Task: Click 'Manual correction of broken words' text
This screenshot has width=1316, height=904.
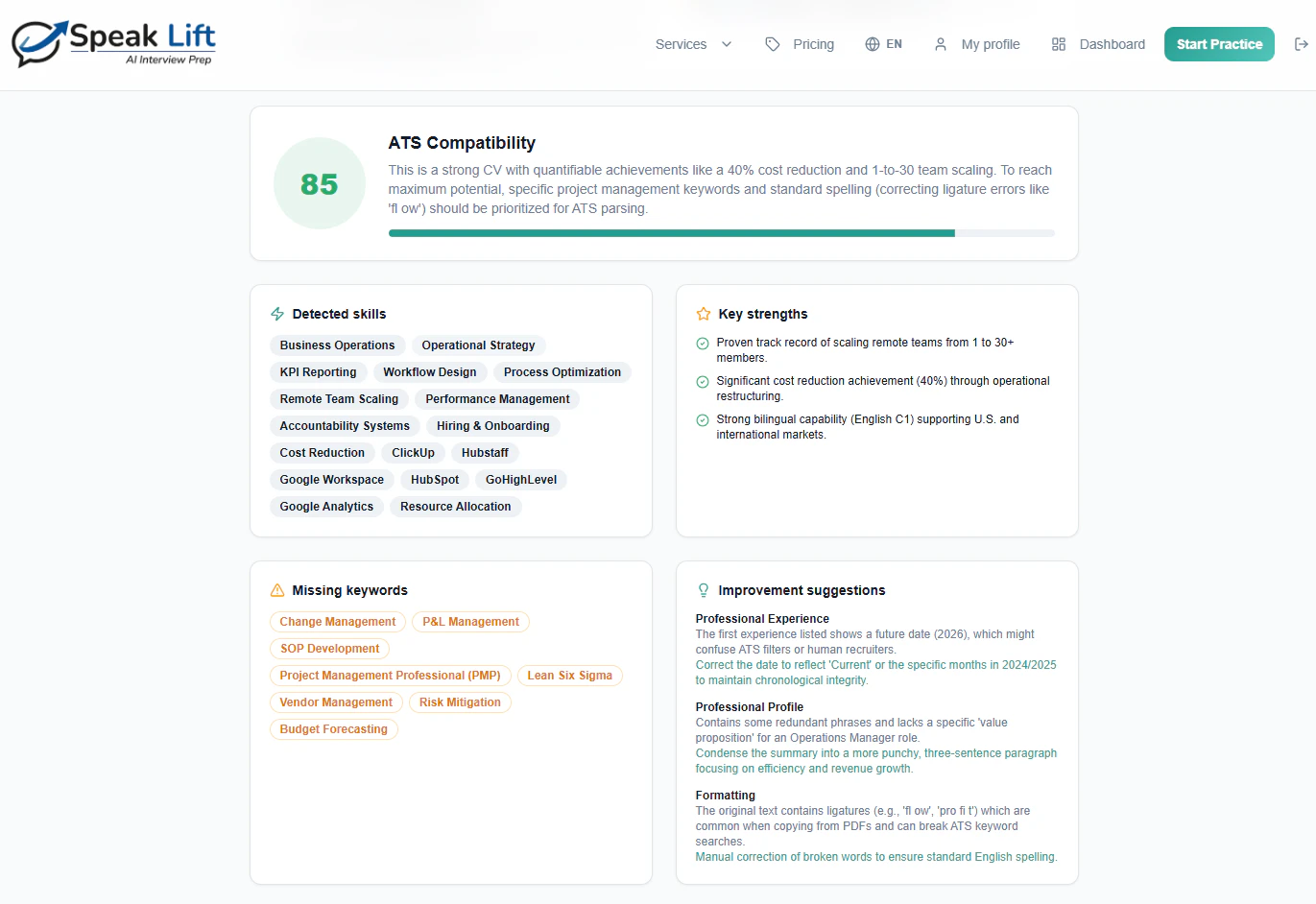Action: [x=876, y=857]
